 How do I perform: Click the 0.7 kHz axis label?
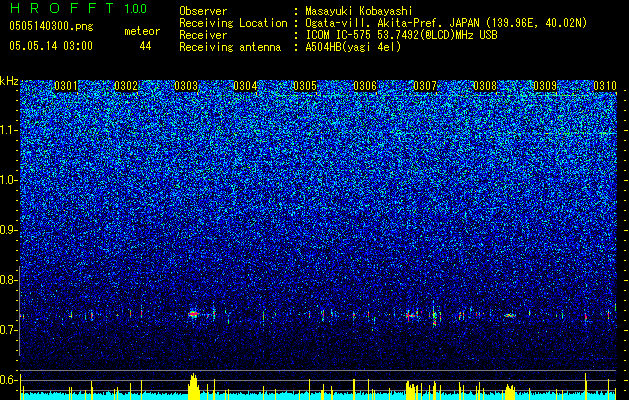[9, 330]
